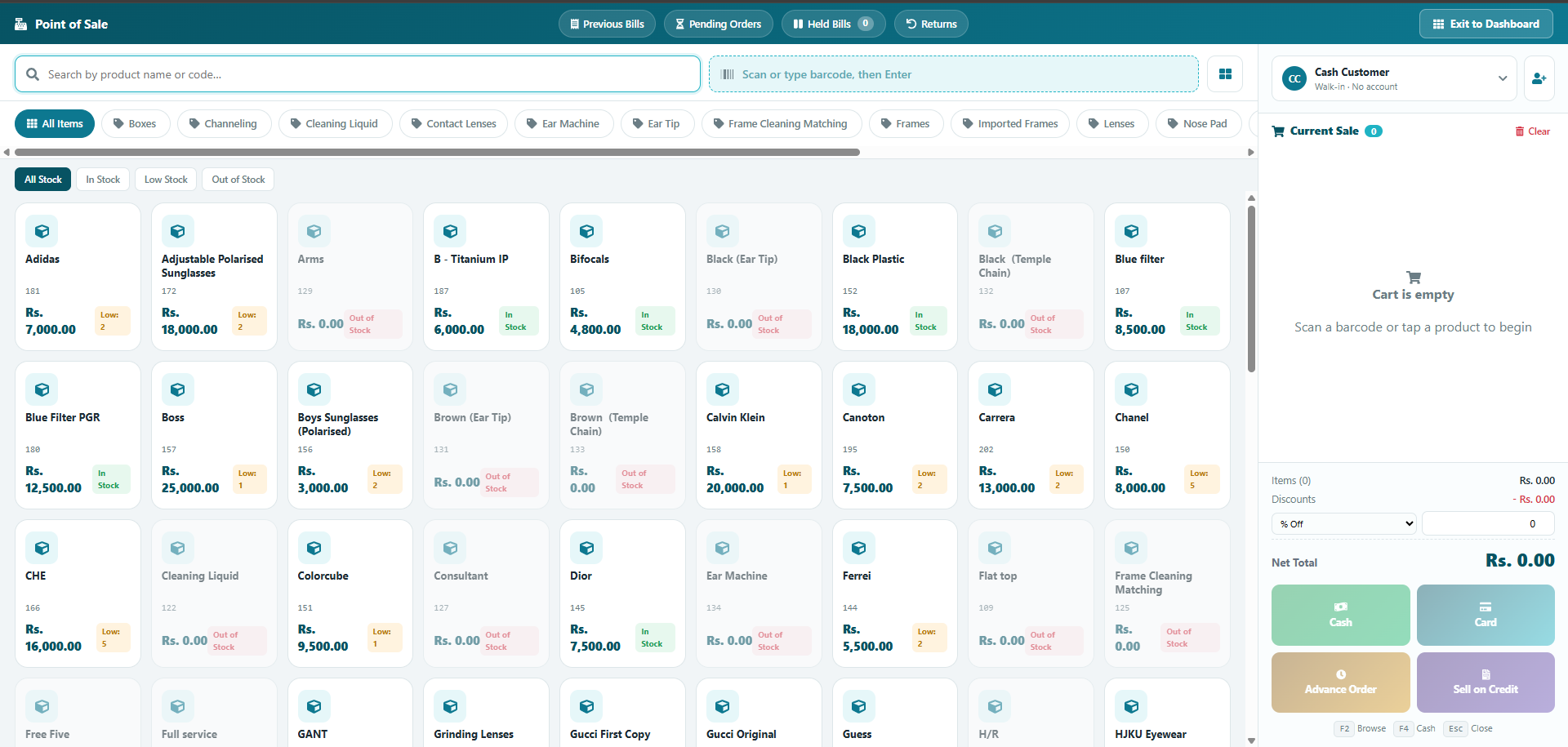This screenshot has height=747, width=1568.
Task: Open the % Off discount type dropdown
Action: [1343, 524]
